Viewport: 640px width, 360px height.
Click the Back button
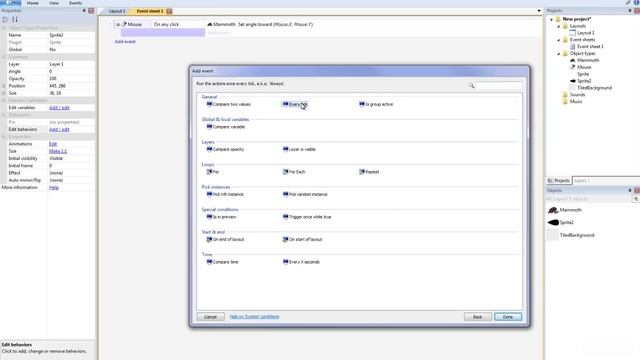point(478,317)
